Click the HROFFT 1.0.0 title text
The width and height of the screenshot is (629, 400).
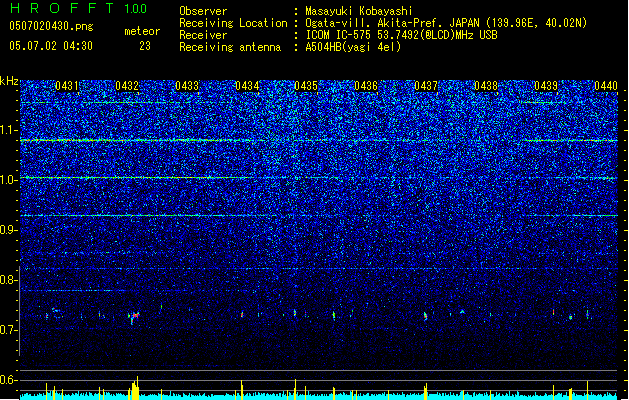(78, 8)
